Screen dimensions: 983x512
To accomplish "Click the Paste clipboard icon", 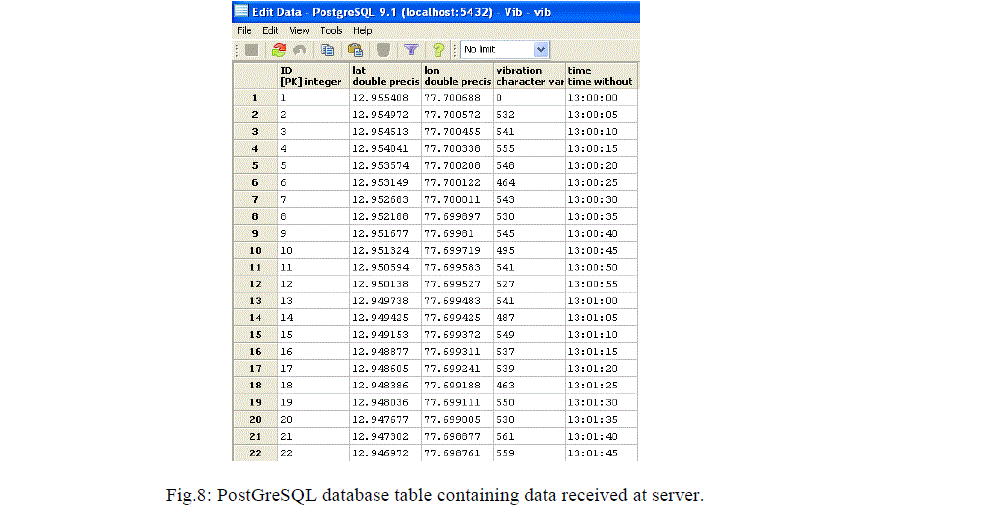I will [x=355, y=49].
